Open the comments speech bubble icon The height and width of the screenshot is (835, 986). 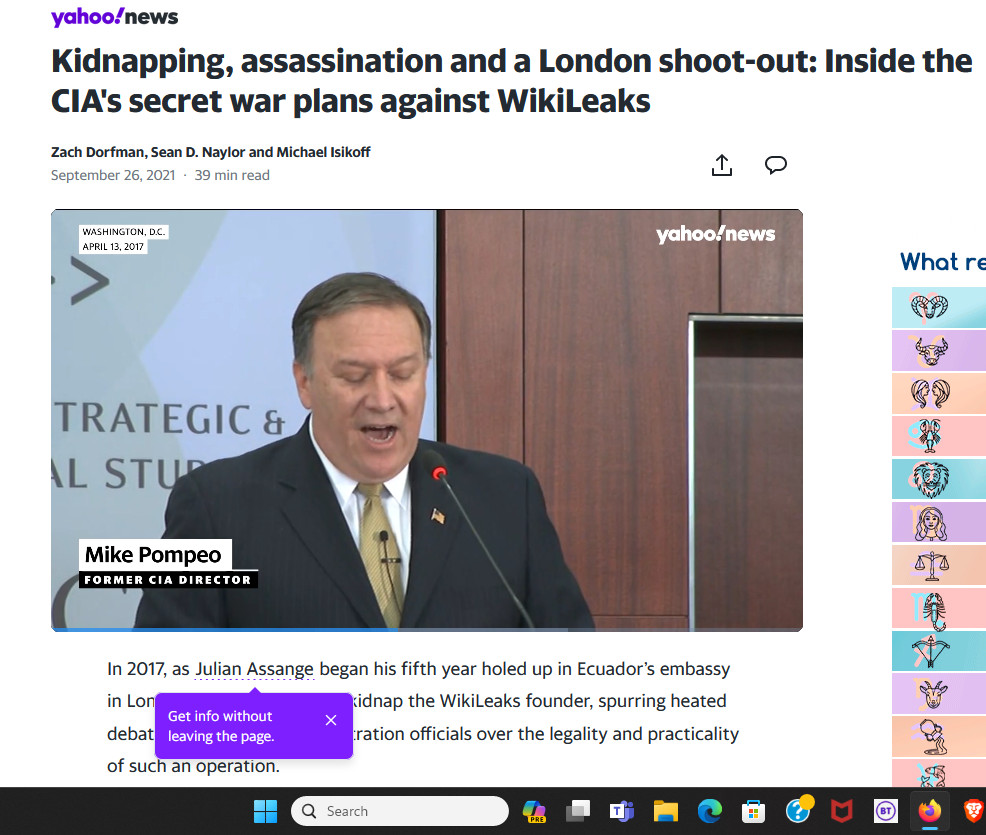[775, 165]
